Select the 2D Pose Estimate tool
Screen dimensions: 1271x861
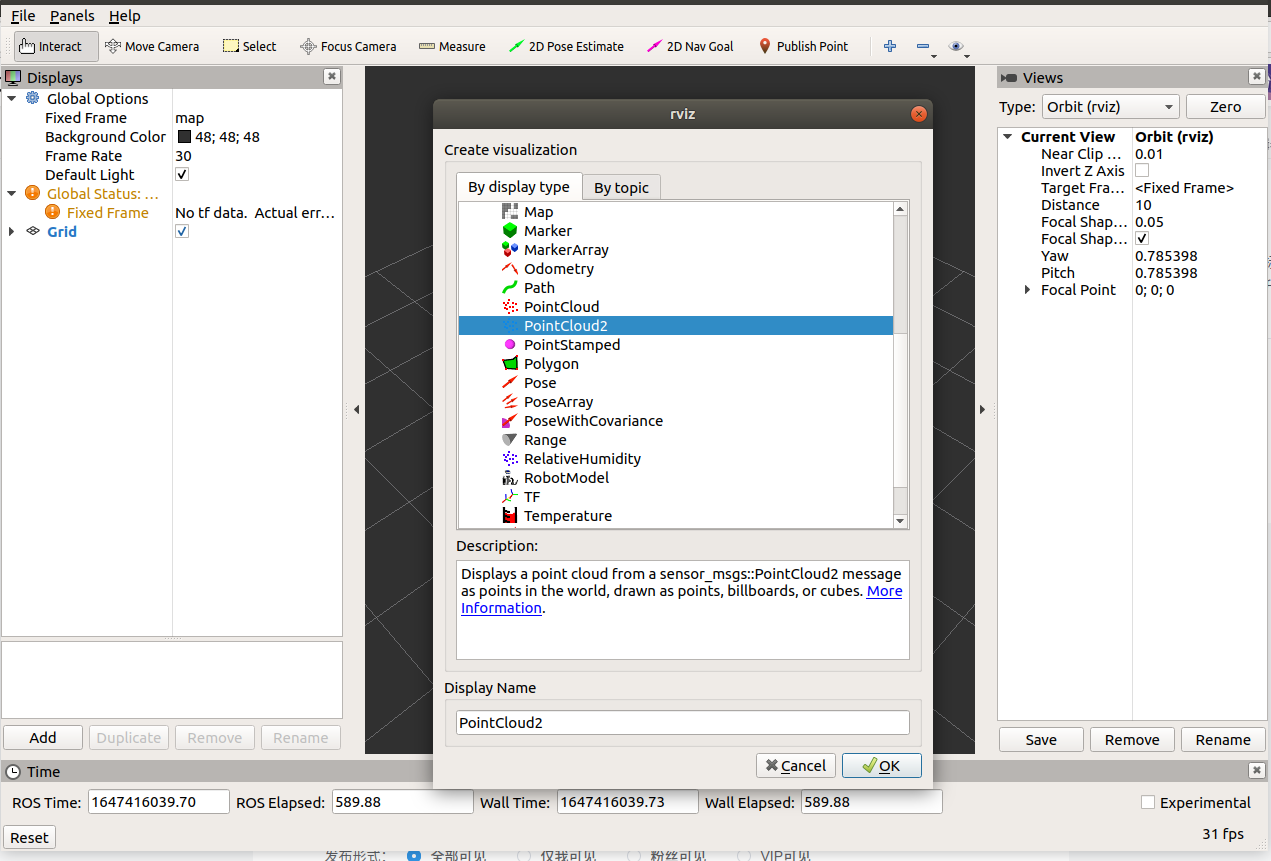pyautogui.click(x=566, y=46)
